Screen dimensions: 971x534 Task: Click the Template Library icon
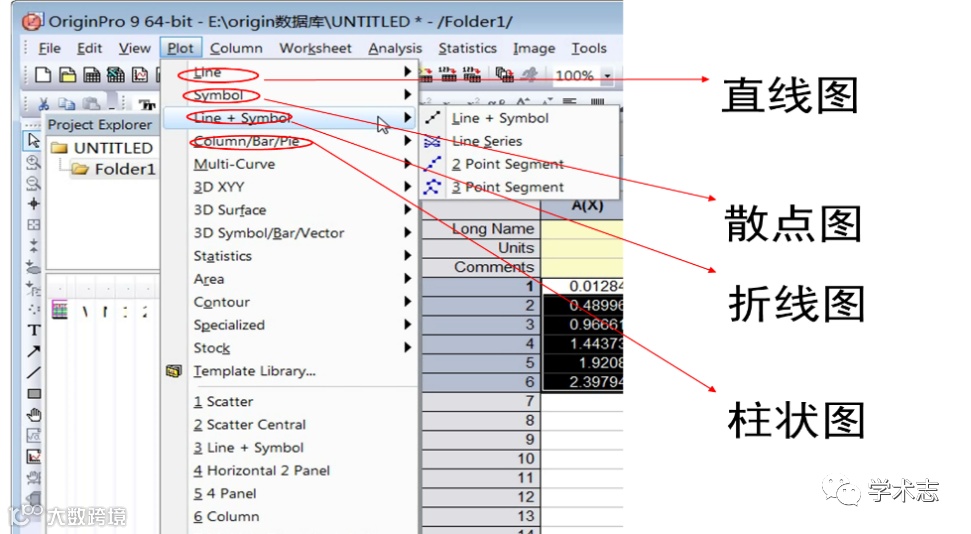click(x=174, y=371)
